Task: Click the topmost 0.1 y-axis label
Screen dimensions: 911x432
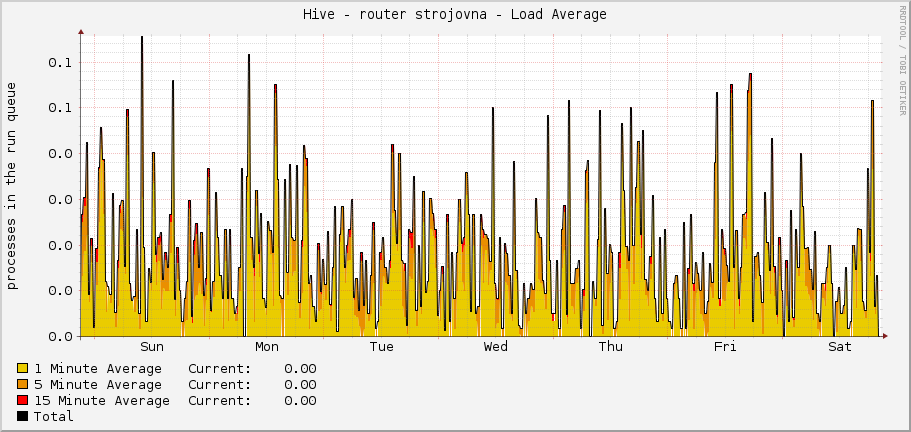Action: (60, 62)
